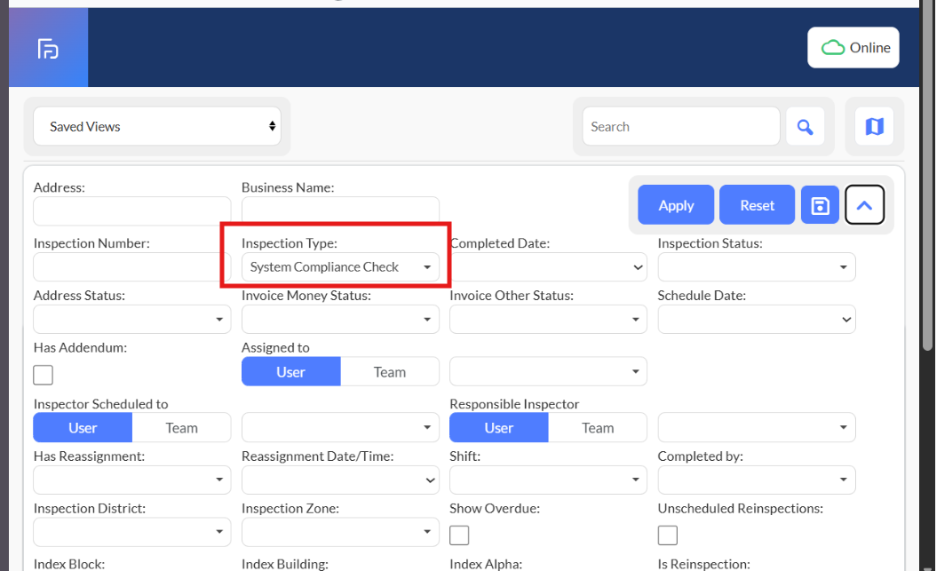Click the app logo icon in header
The height and width of the screenshot is (571, 936).
48,49
